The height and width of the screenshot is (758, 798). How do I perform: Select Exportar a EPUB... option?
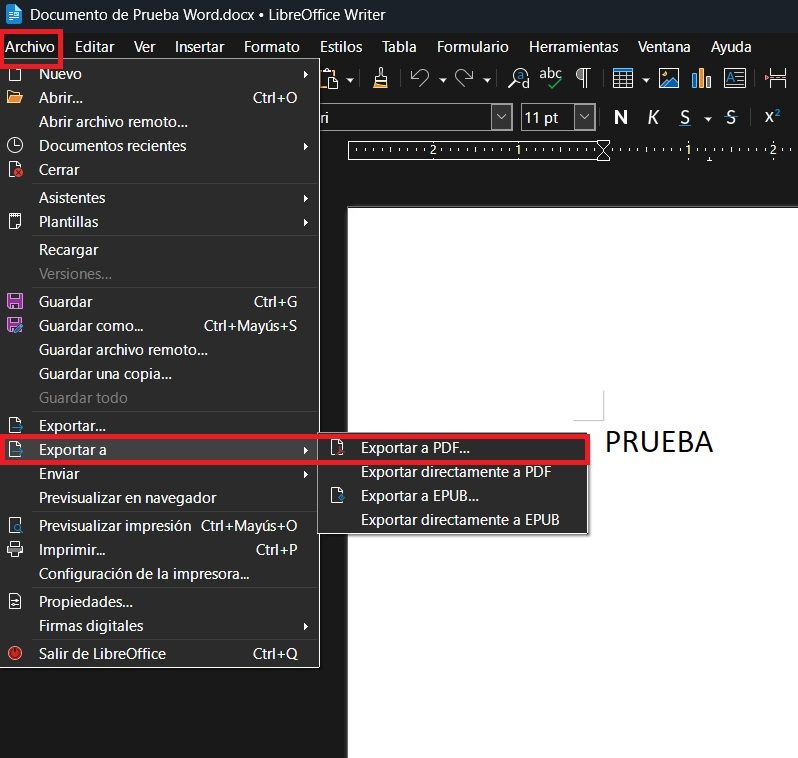tap(452, 496)
